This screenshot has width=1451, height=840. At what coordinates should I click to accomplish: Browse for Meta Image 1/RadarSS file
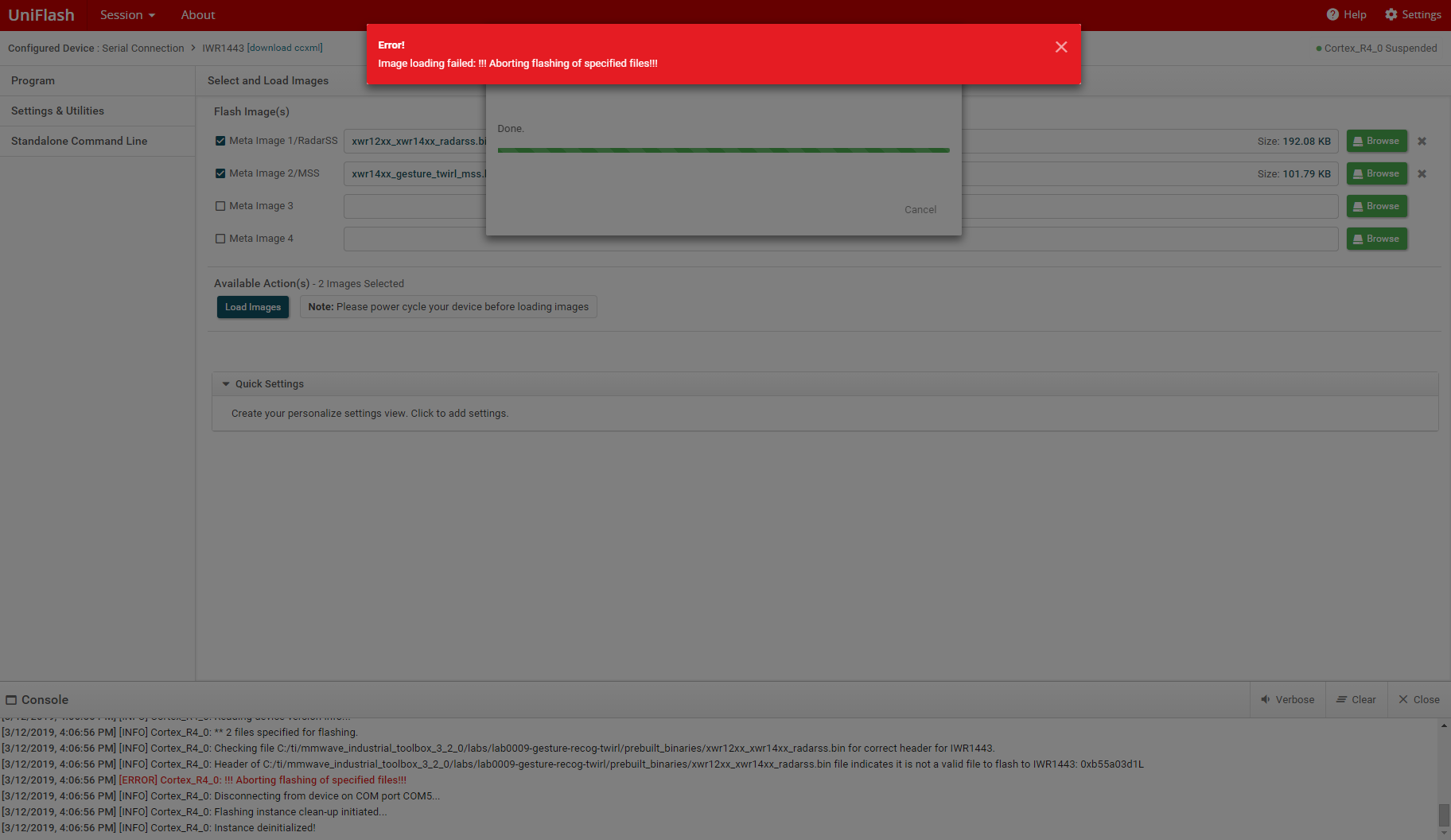click(1377, 142)
